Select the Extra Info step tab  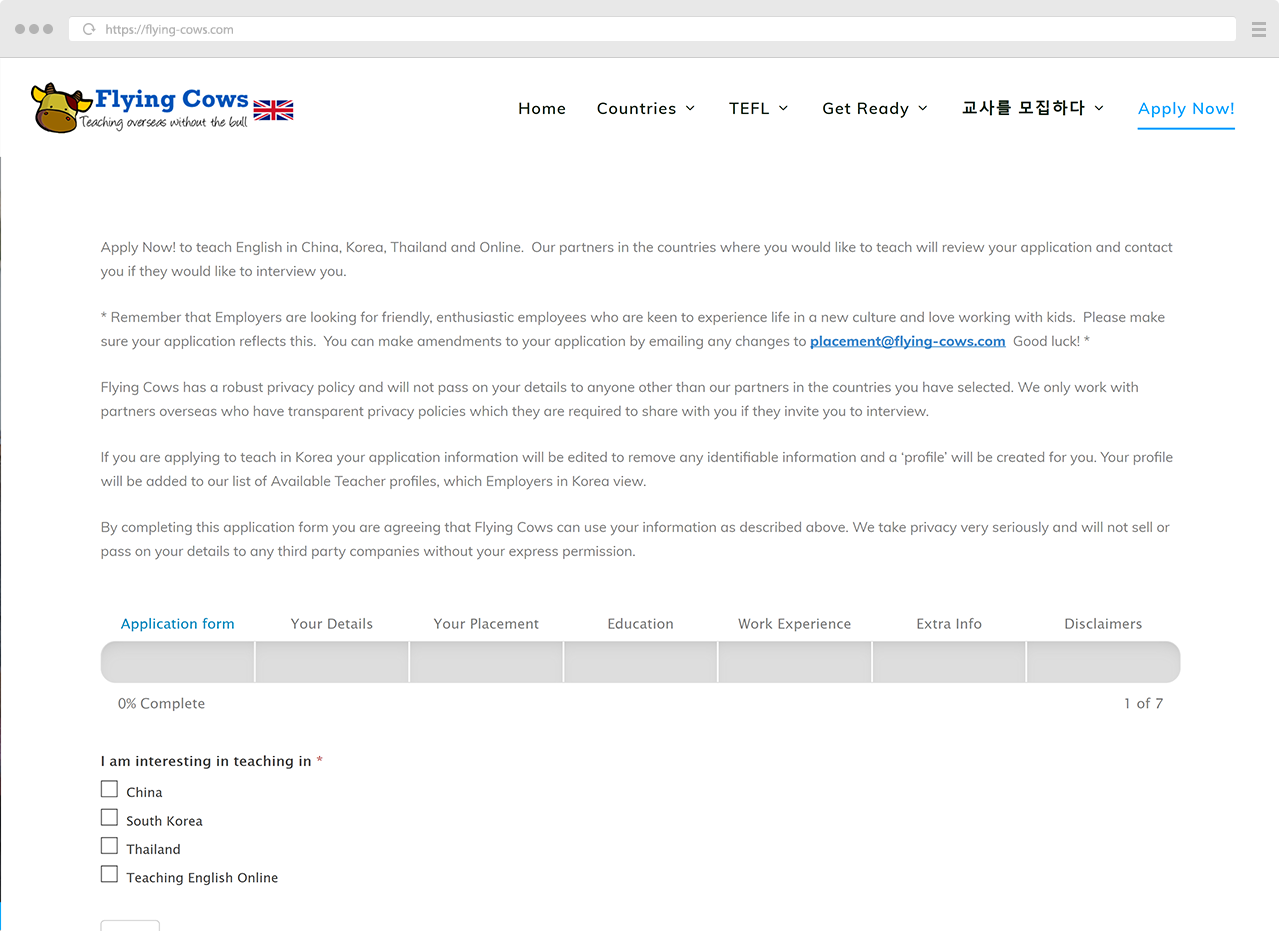coord(949,624)
